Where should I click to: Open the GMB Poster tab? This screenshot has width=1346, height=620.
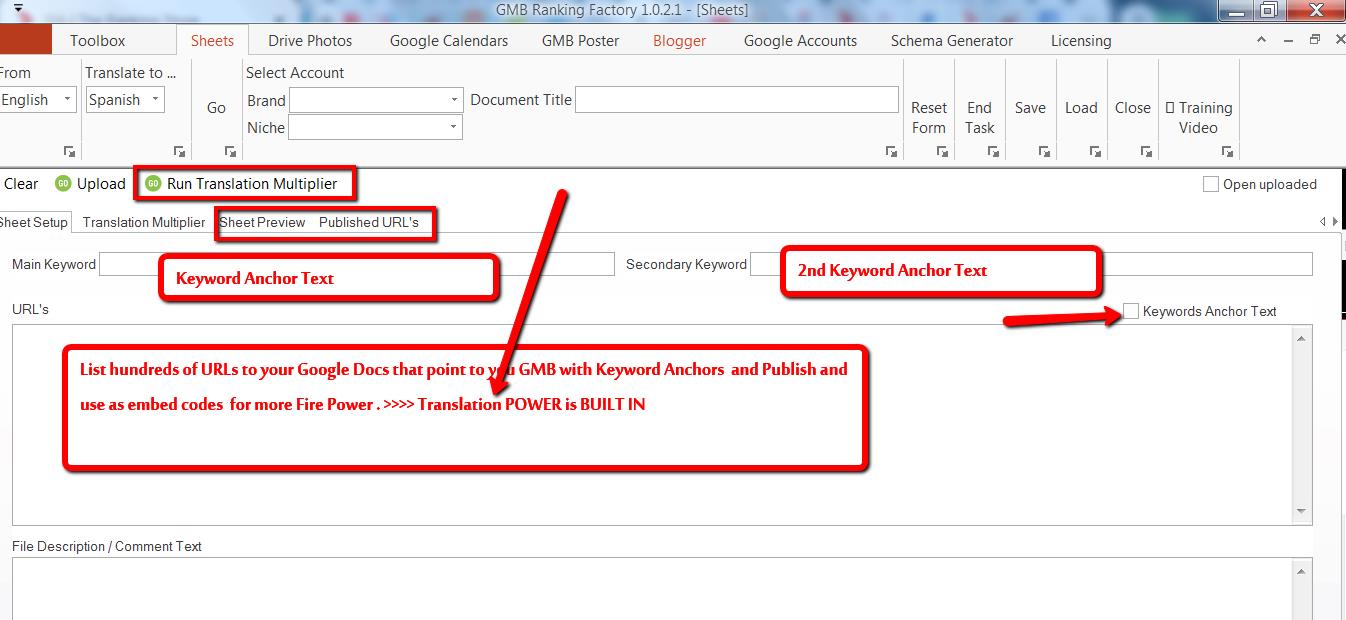[581, 41]
